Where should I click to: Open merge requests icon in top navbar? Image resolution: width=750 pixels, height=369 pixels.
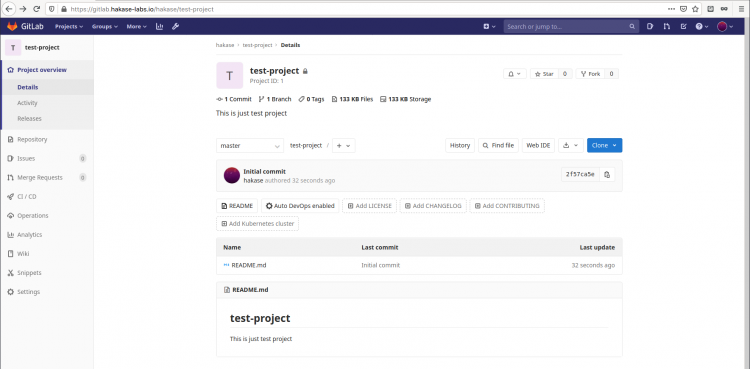tap(666, 26)
